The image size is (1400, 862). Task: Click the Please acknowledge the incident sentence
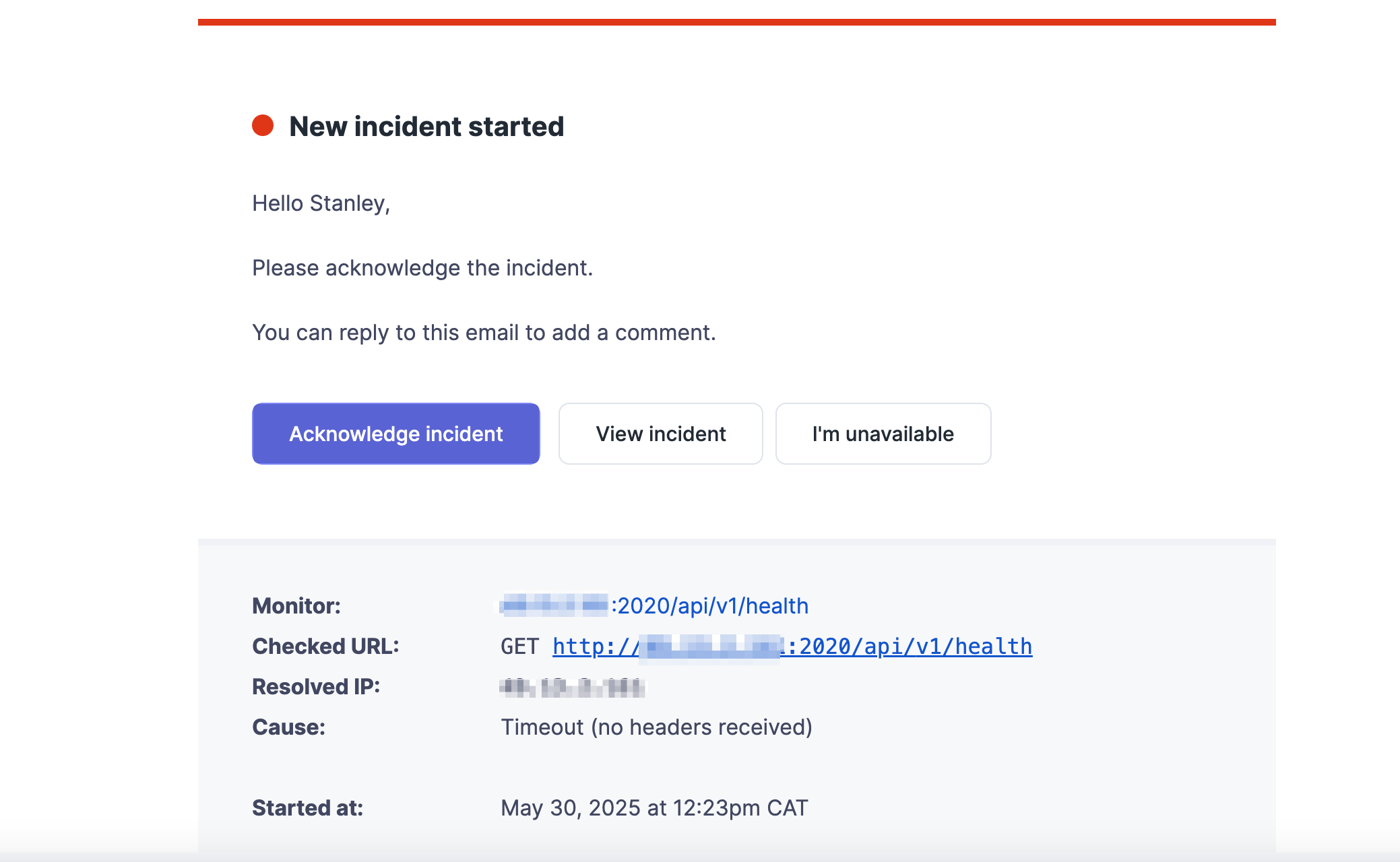tap(422, 268)
